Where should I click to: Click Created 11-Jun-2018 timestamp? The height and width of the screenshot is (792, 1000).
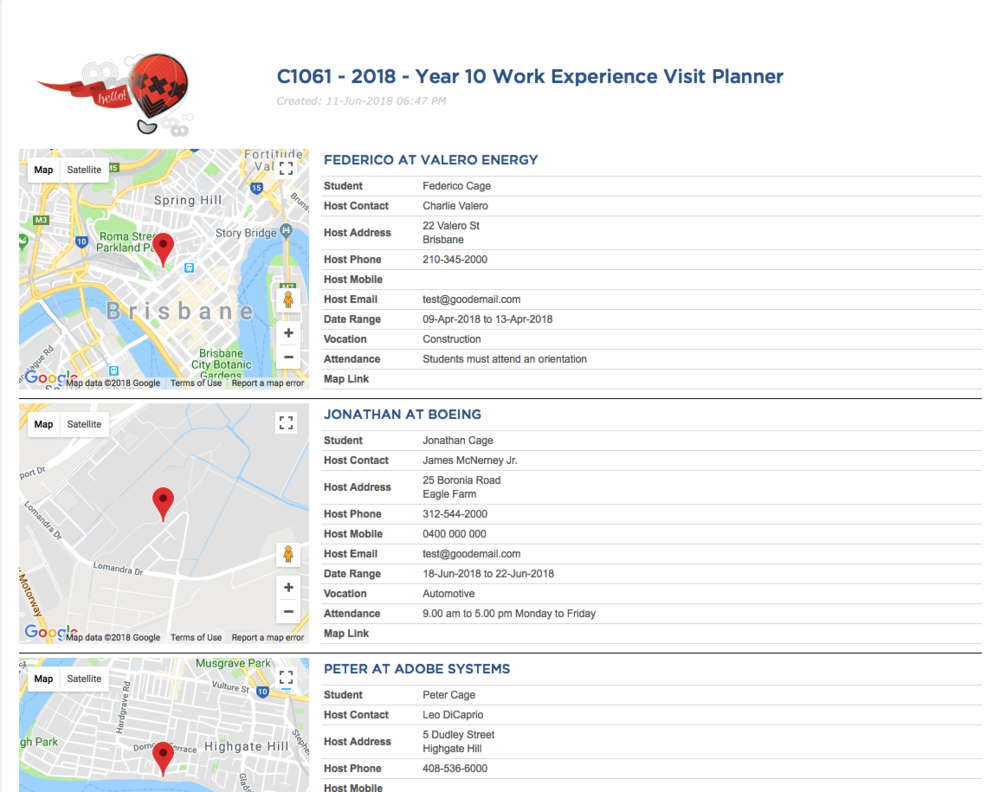(x=362, y=101)
